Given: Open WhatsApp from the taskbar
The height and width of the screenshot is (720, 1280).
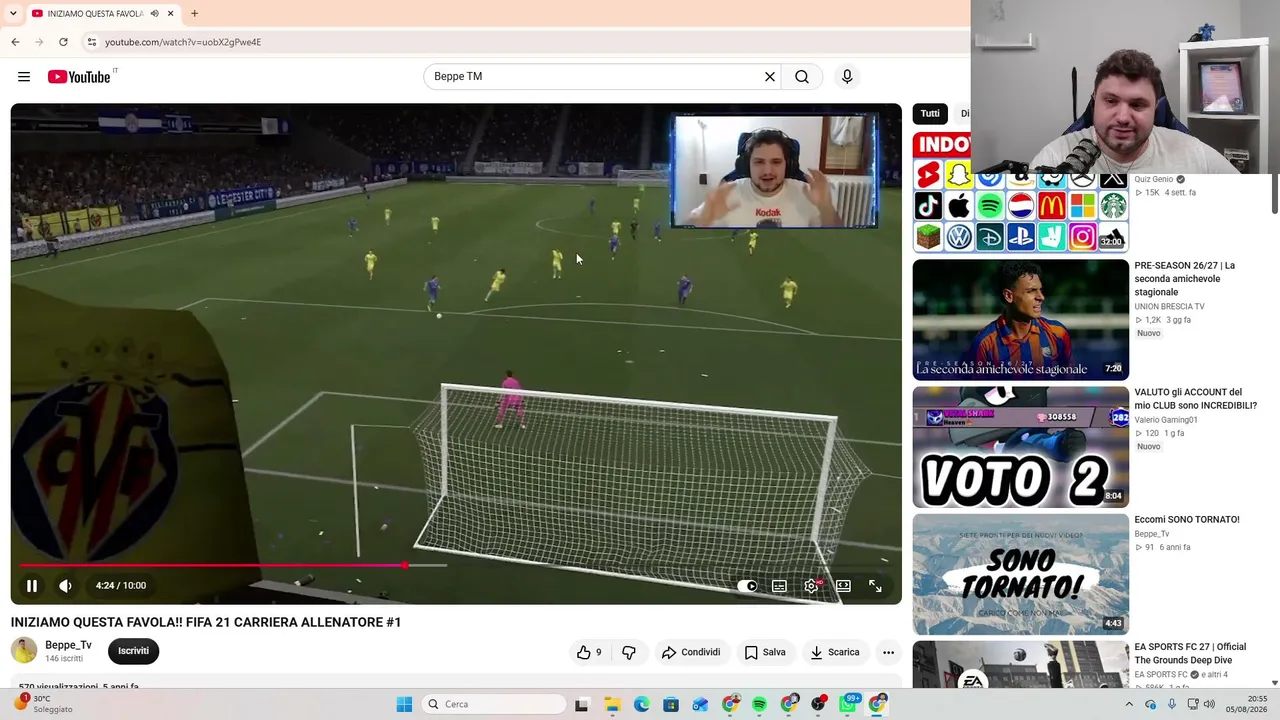Looking at the screenshot, I should coord(848,704).
